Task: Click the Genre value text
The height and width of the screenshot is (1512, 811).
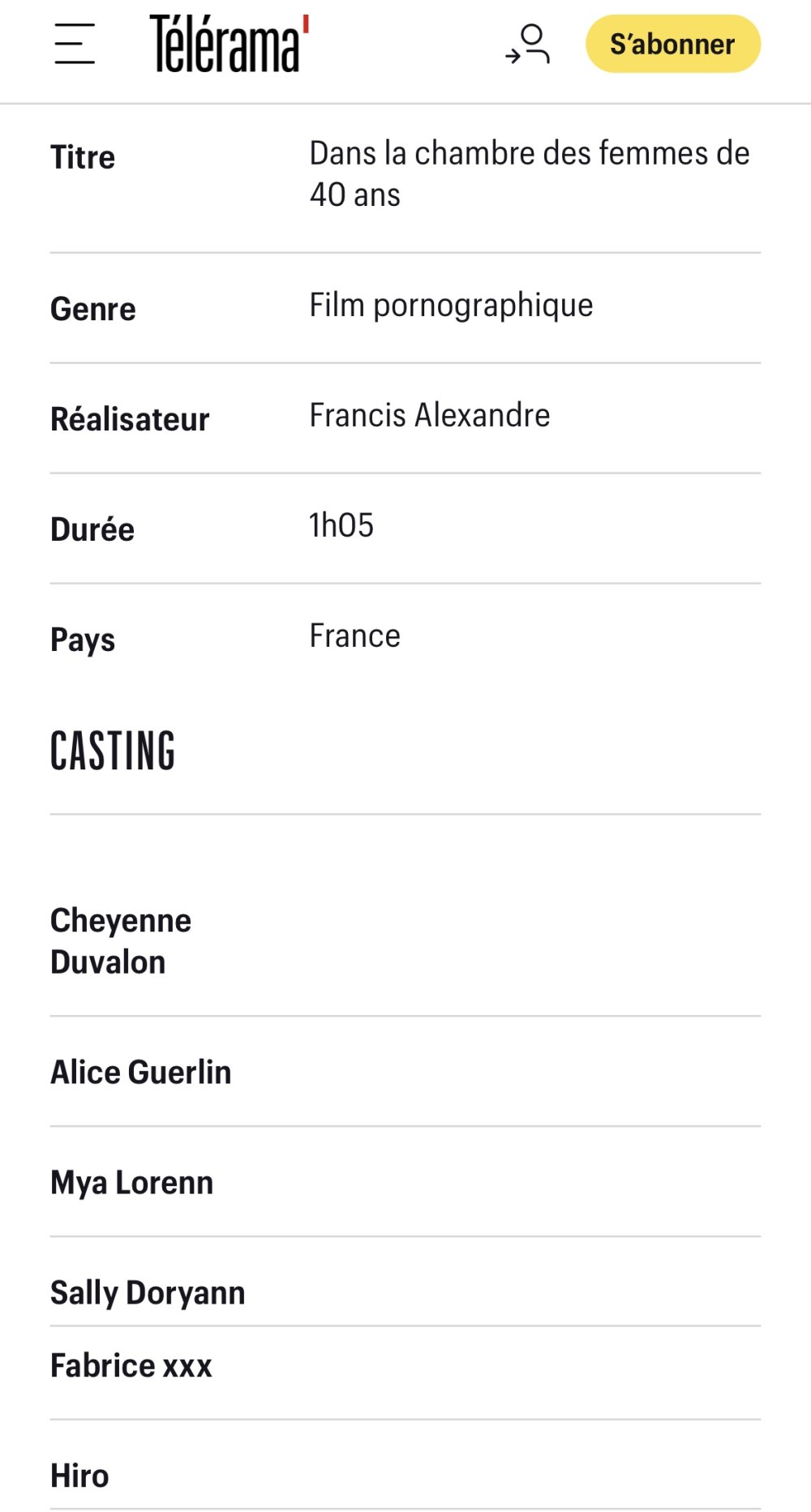Action: tap(452, 306)
